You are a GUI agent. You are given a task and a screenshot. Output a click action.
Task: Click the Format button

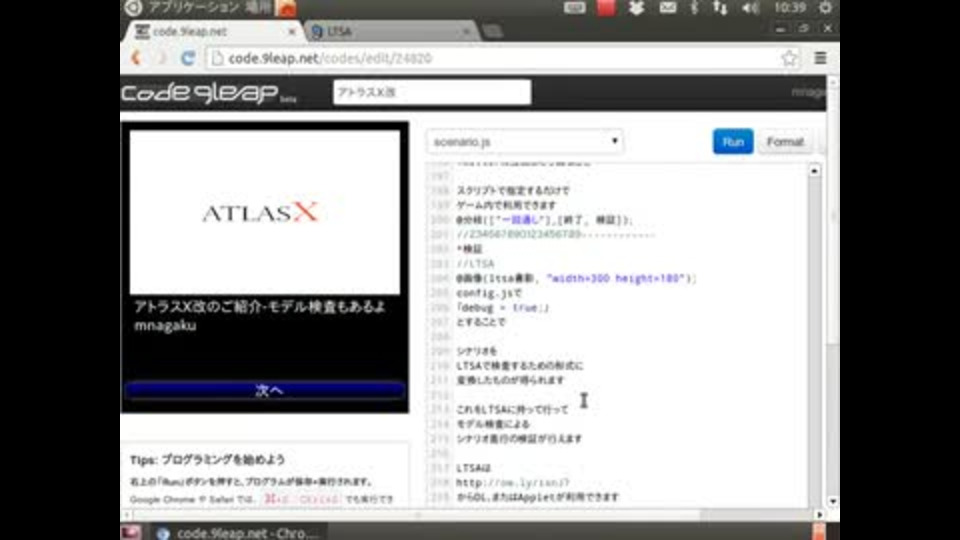(785, 142)
